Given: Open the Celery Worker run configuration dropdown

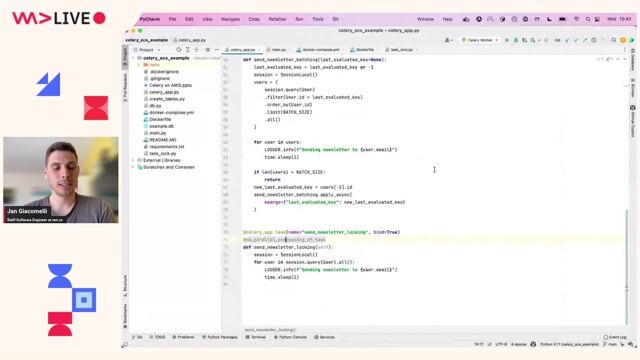Looking at the screenshot, I should click(x=480, y=40).
